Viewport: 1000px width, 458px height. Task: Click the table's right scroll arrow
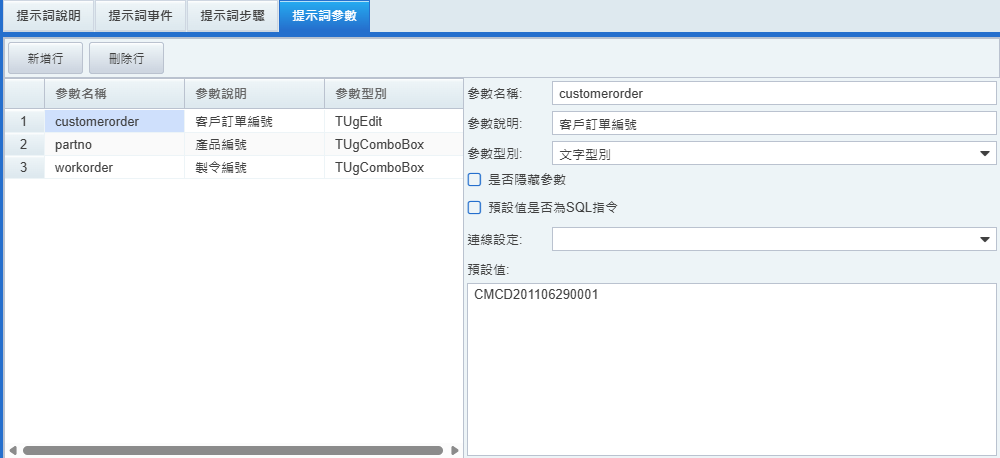(x=455, y=450)
